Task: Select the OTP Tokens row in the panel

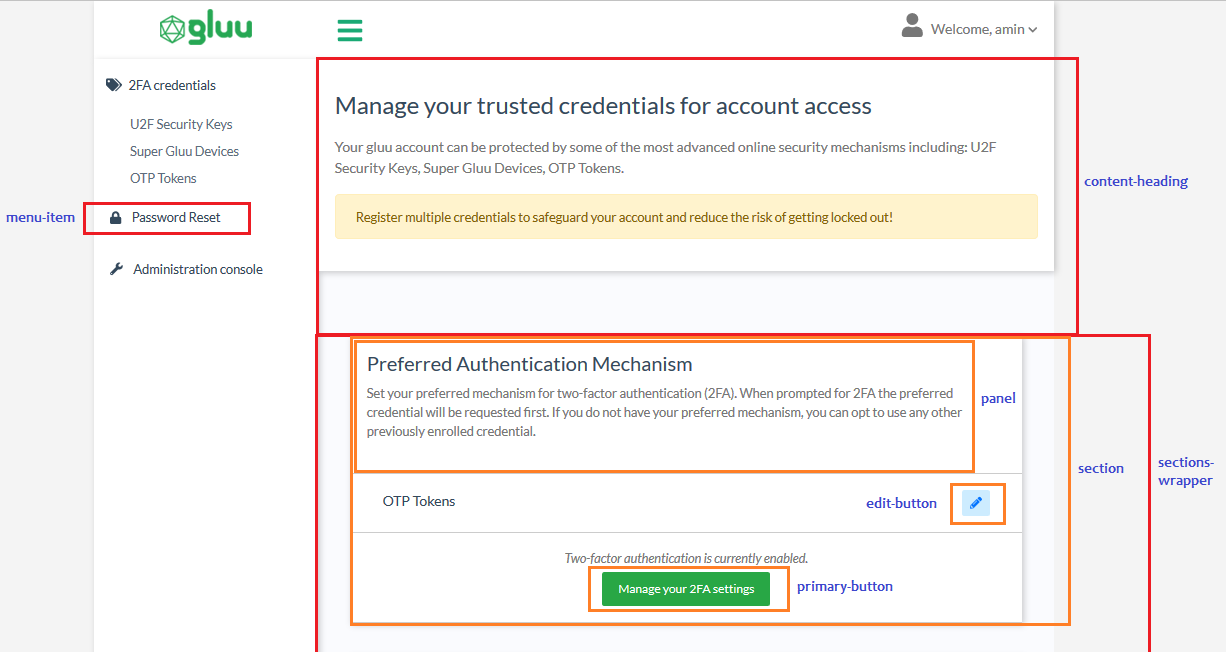Action: tap(419, 501)
